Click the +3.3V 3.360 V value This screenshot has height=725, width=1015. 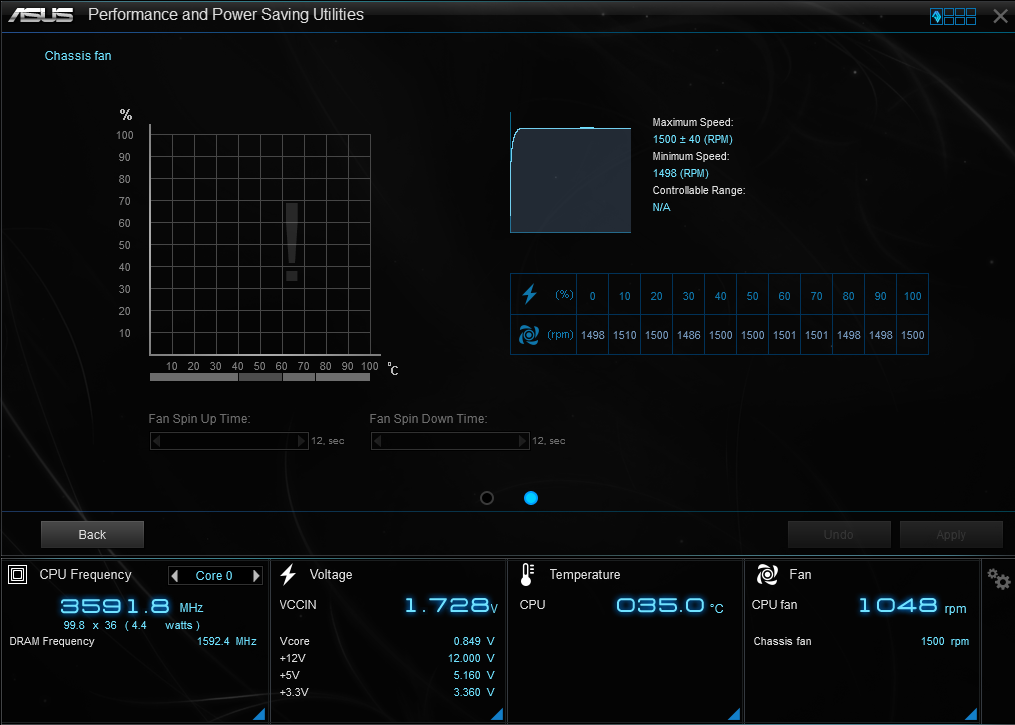(474, 692)
